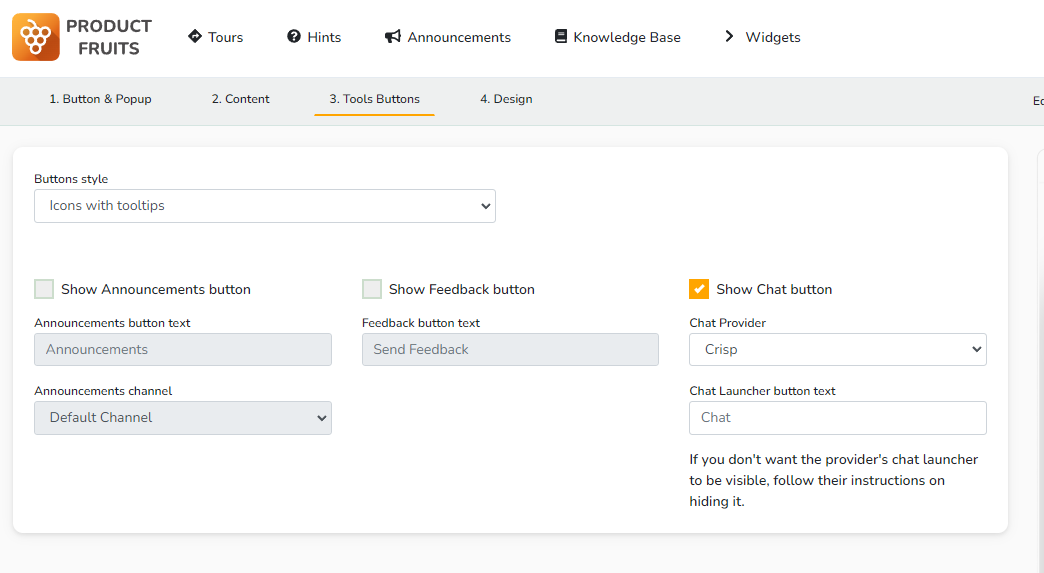This screenshot has height=573, width=1044.
Task: Click the Widgets chevron icon
Action: pyautogui.click(x=729, y=37)
